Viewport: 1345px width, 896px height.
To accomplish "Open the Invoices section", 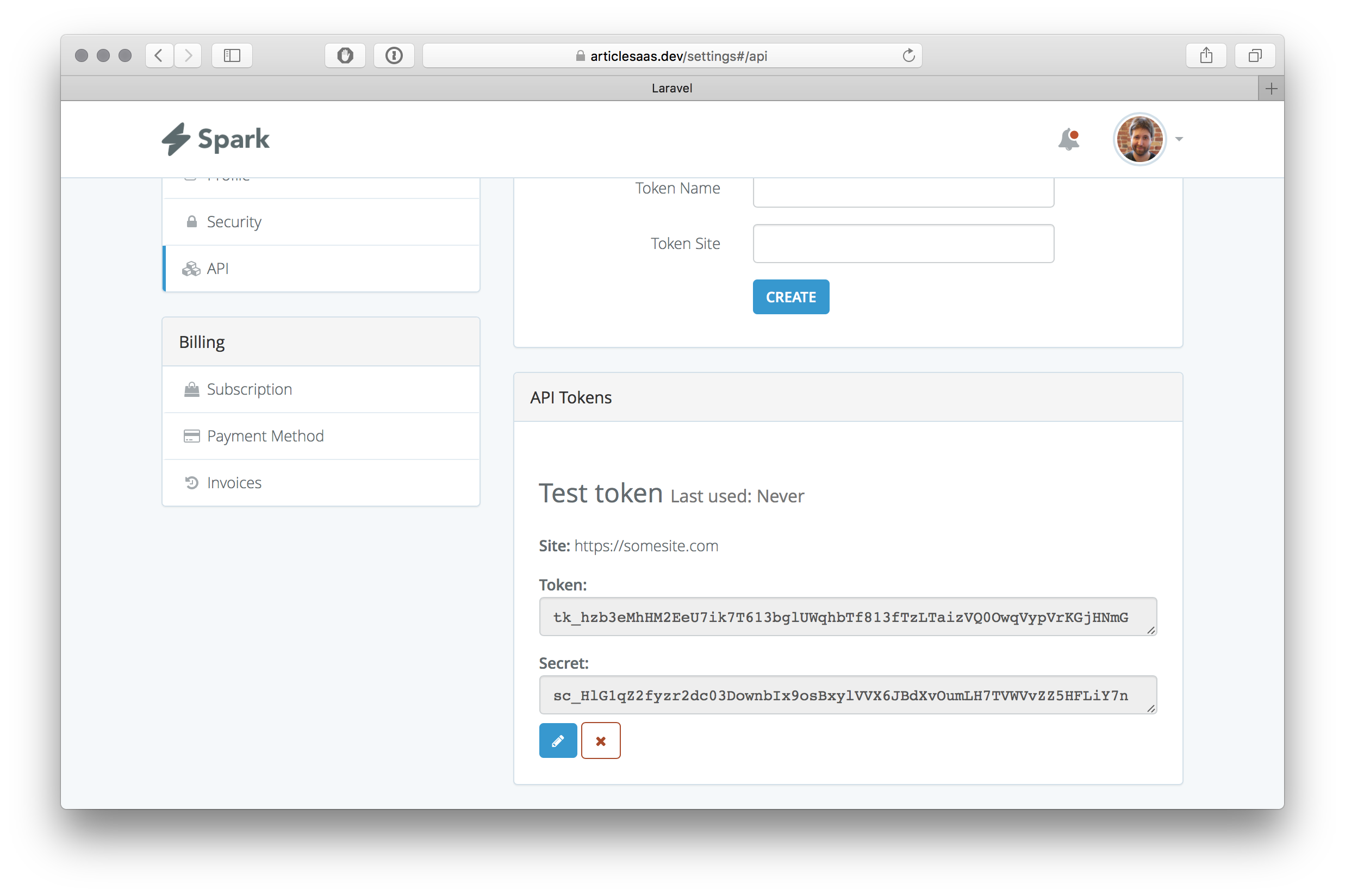I will pyautogui.click(x=234, y=483).
